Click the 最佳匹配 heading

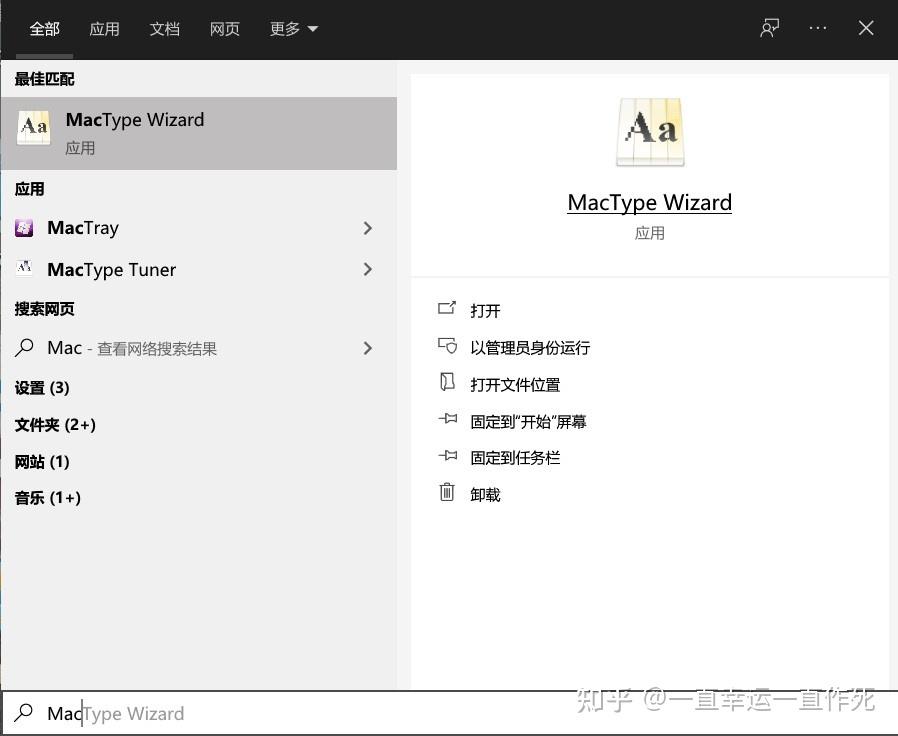coord(45,79)
